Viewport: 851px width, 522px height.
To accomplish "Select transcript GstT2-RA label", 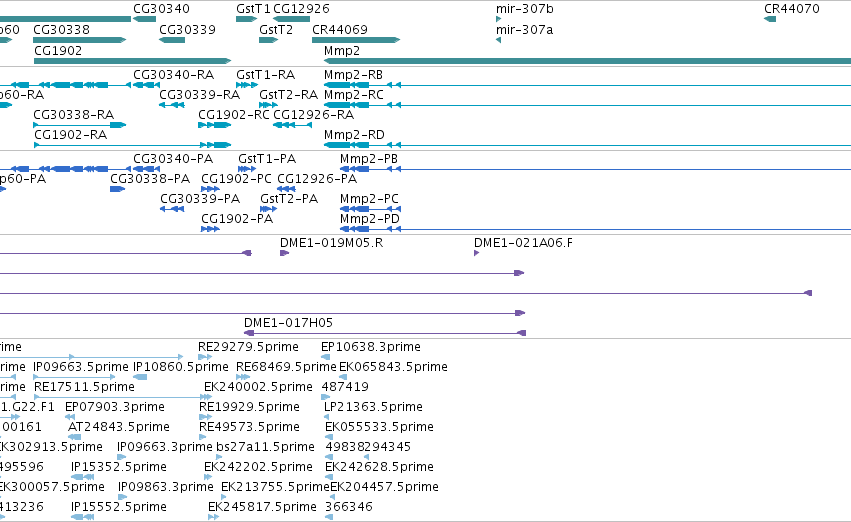I will tap(288, 94).
